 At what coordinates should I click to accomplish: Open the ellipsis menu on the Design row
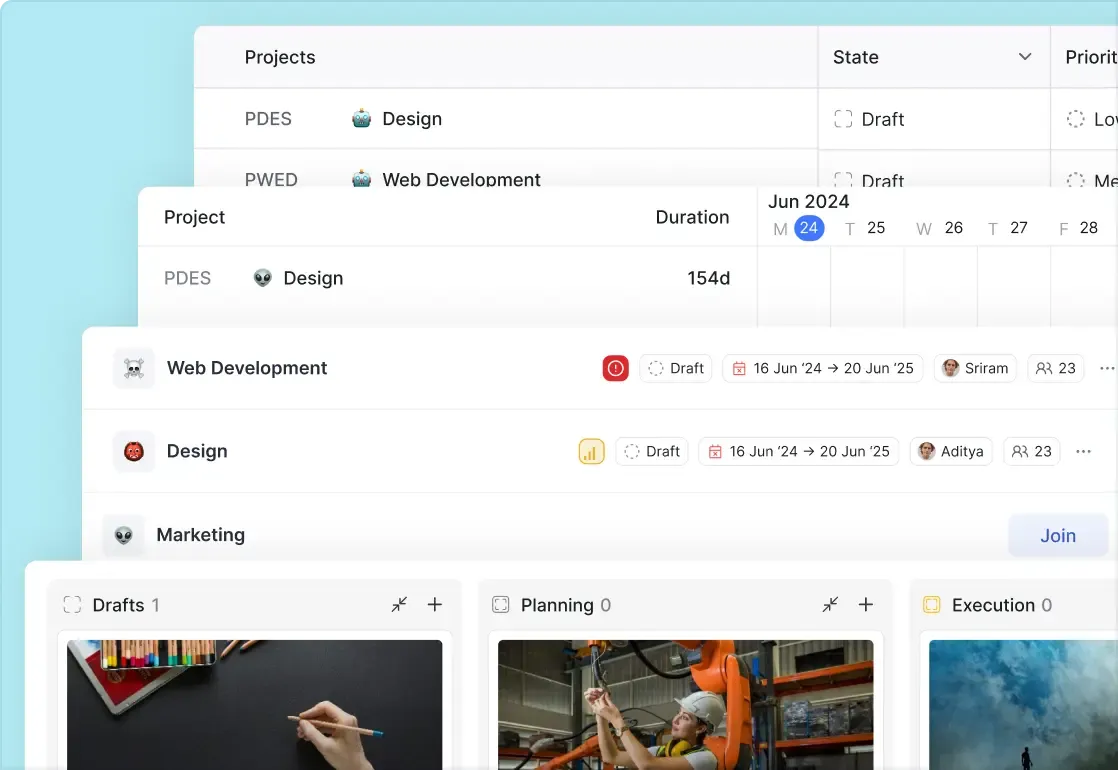[1083, 451]
